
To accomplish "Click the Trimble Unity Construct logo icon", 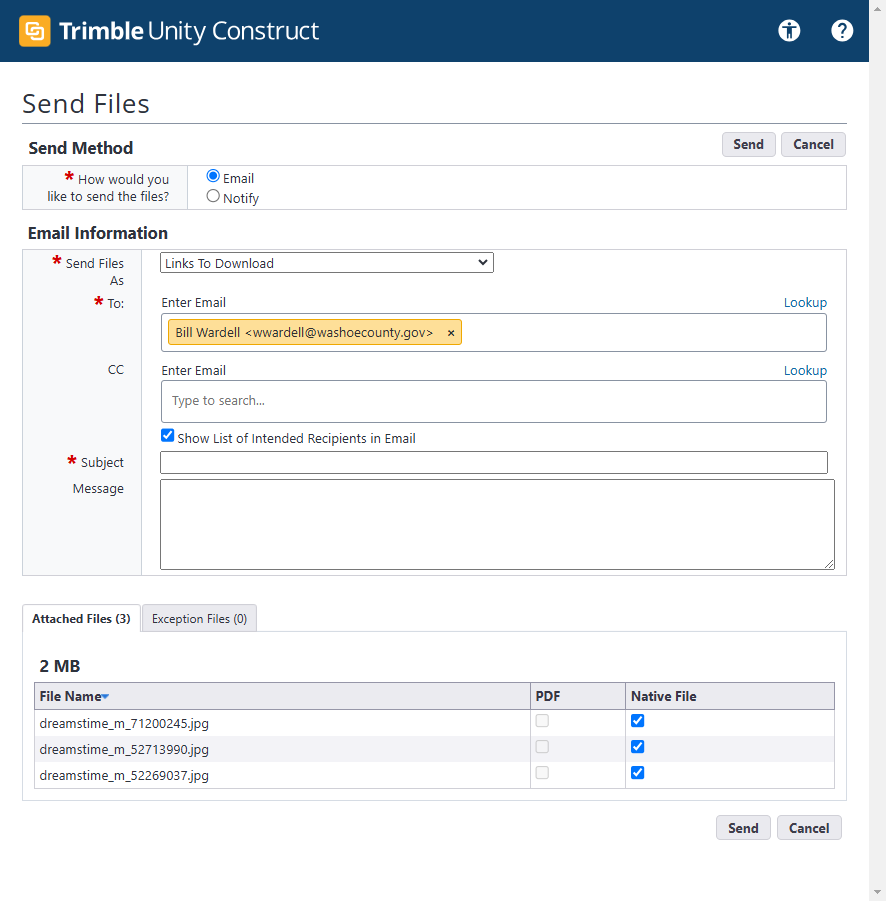I will (34, 31).
